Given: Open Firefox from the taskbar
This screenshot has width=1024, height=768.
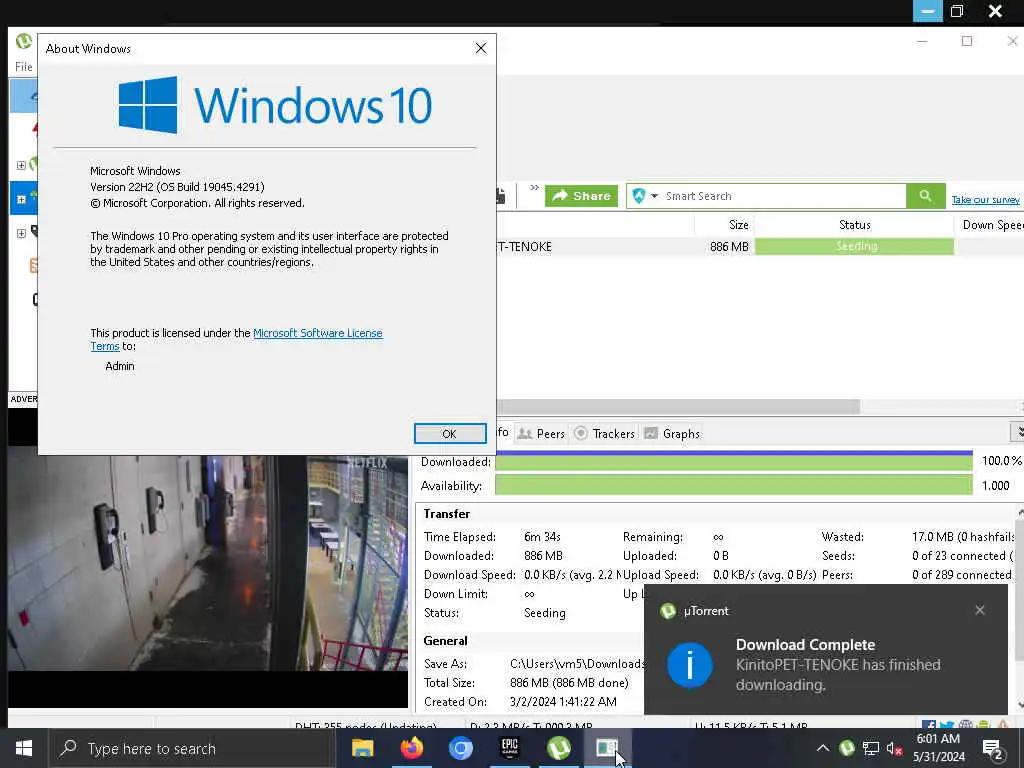Looking at the screenshot, I should click(x=411, y=748).
